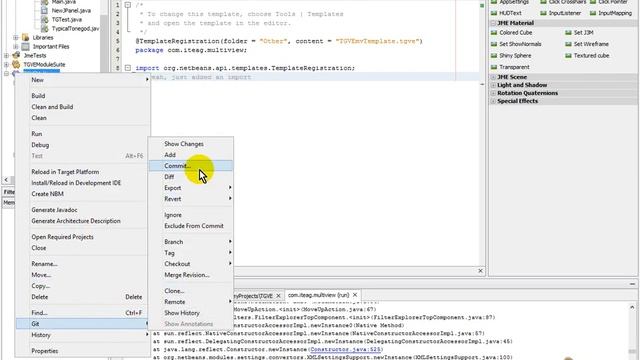This screenshot has height=360, width=640.
Task: Click the Set J3M palette icon
Action: [568, 33]
